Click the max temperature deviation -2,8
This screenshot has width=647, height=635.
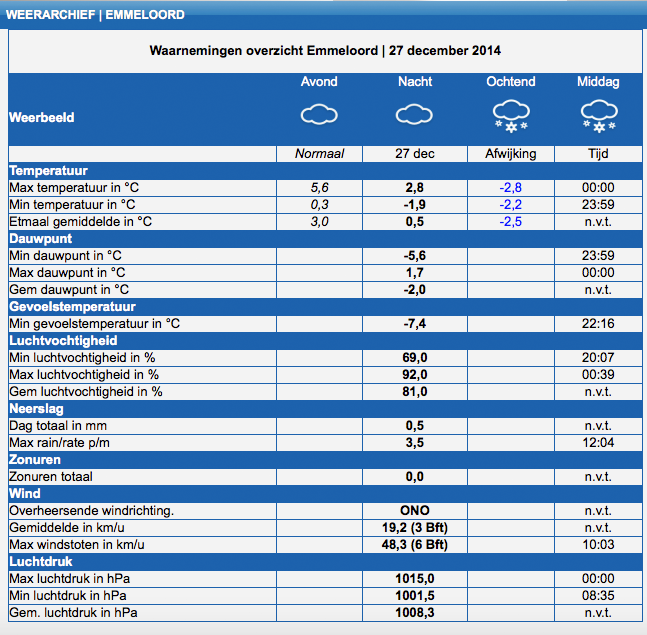[511, 188]
